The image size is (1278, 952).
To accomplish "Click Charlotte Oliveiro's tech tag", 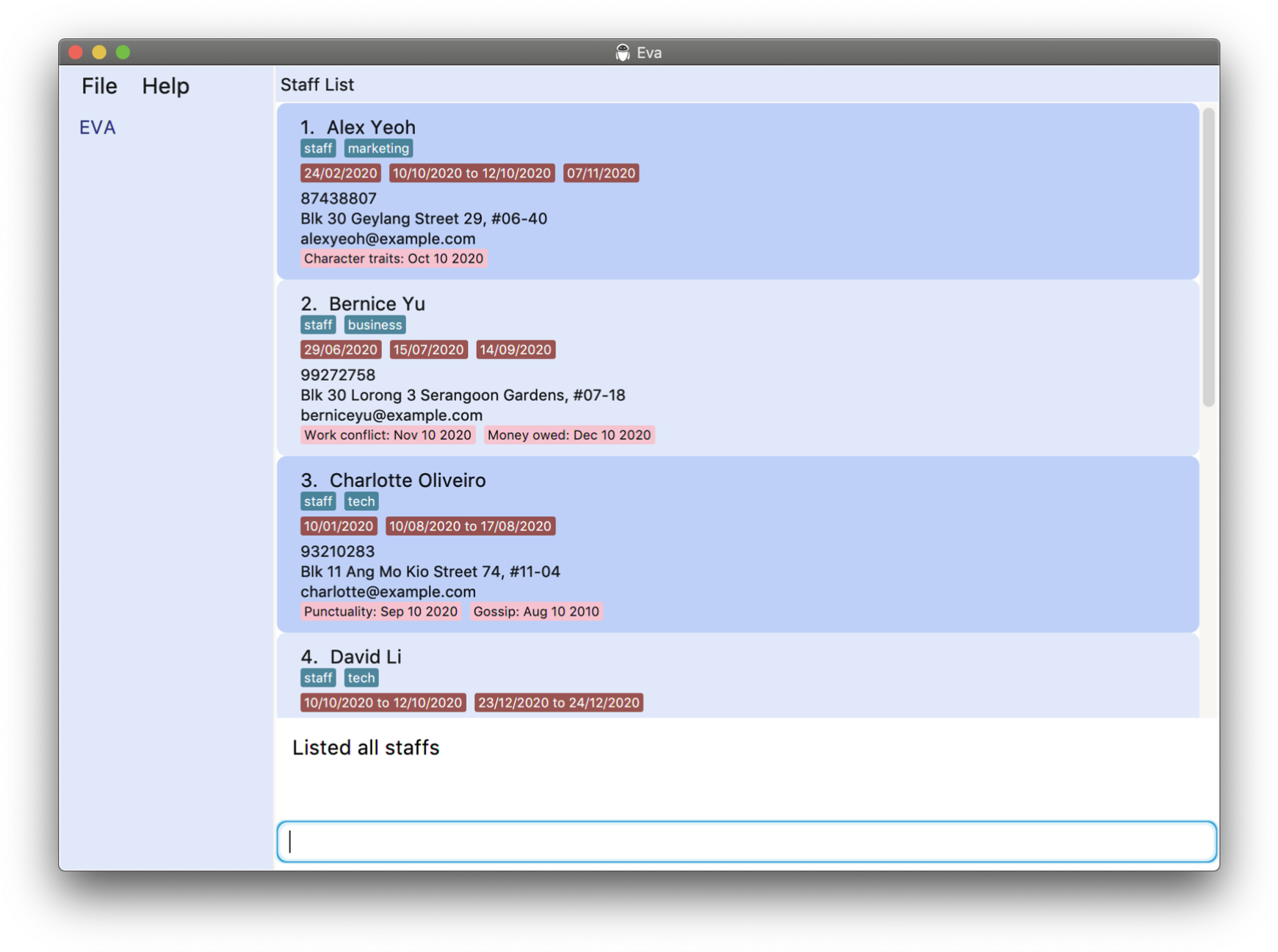I will (361, 501).
